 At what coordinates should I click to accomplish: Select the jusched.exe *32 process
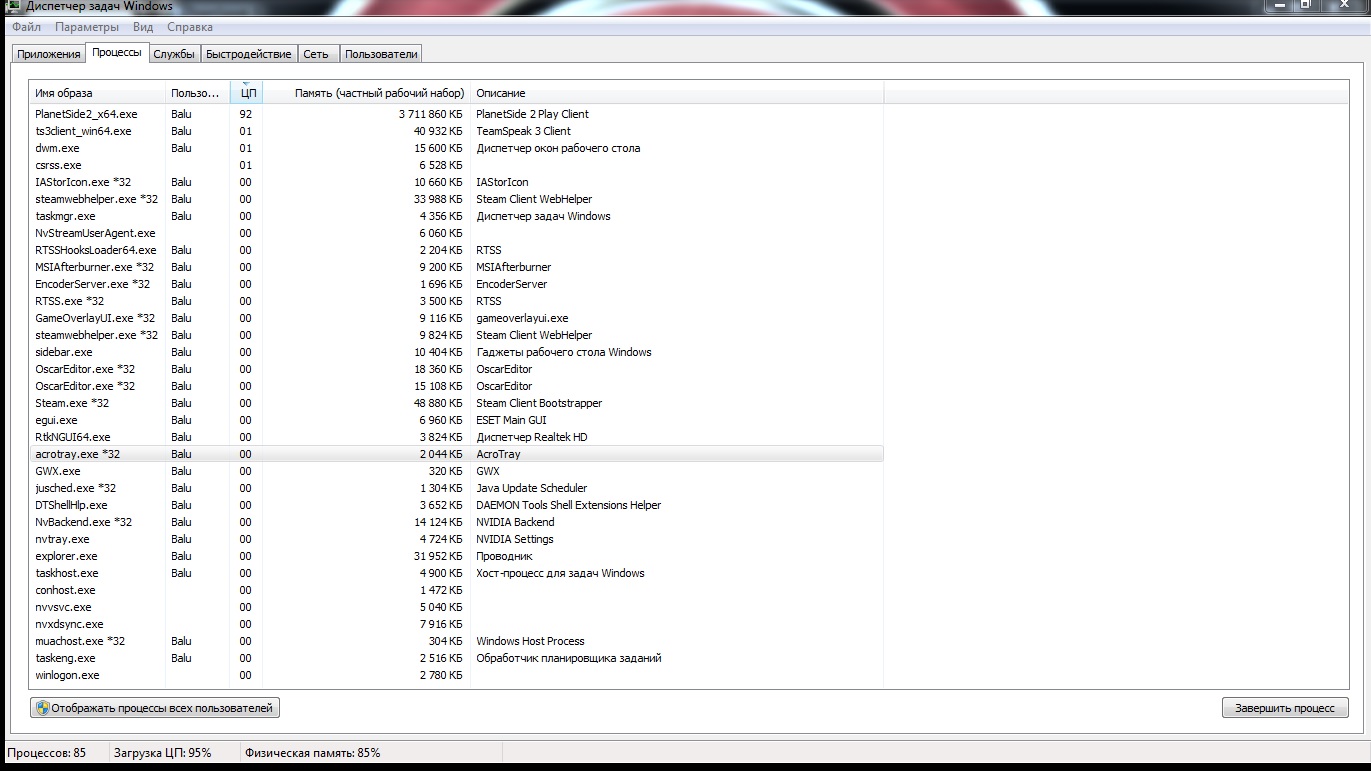pos(457,488)
